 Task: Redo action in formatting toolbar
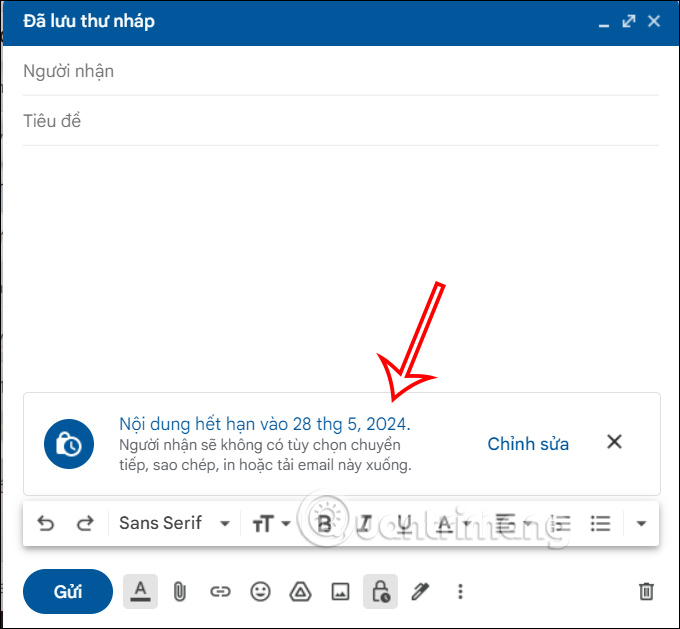pos(85,523)
